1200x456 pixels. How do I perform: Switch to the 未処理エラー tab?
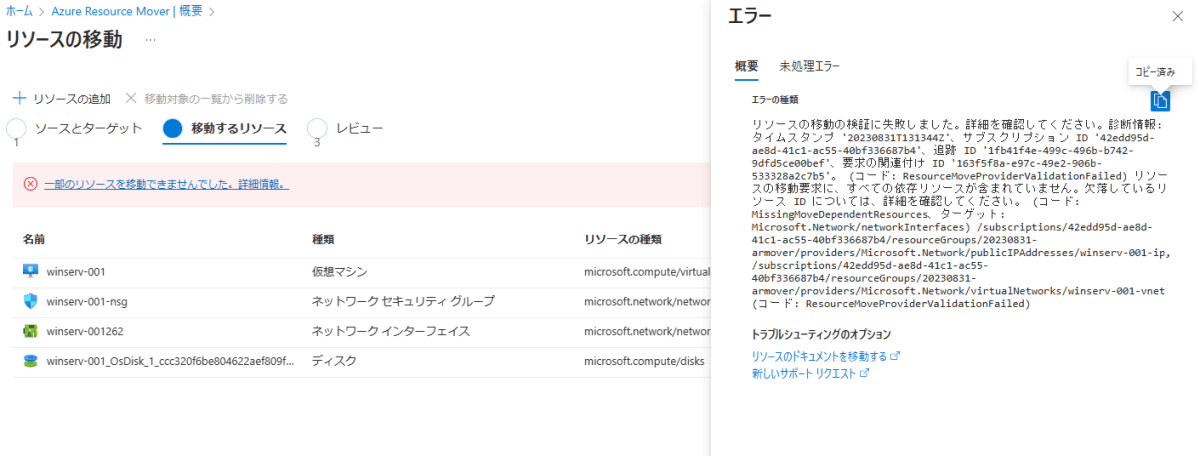click(x=810, y=66)
